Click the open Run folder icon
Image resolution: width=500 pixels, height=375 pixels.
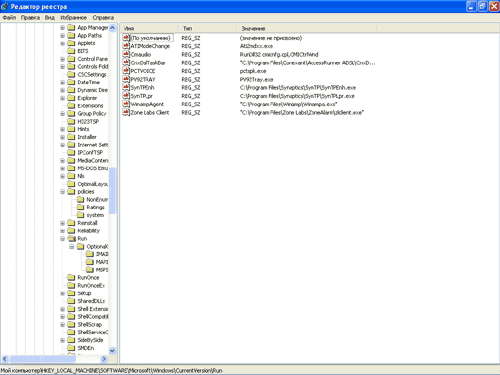coord(71,239)
